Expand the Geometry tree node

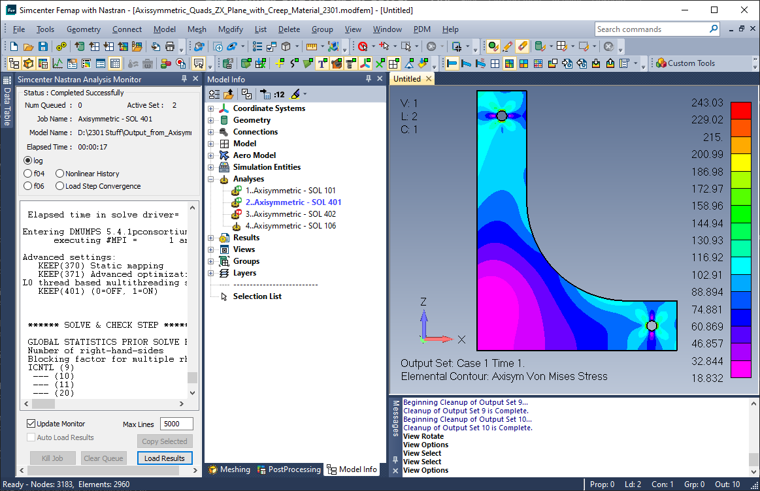click(211, 120)
